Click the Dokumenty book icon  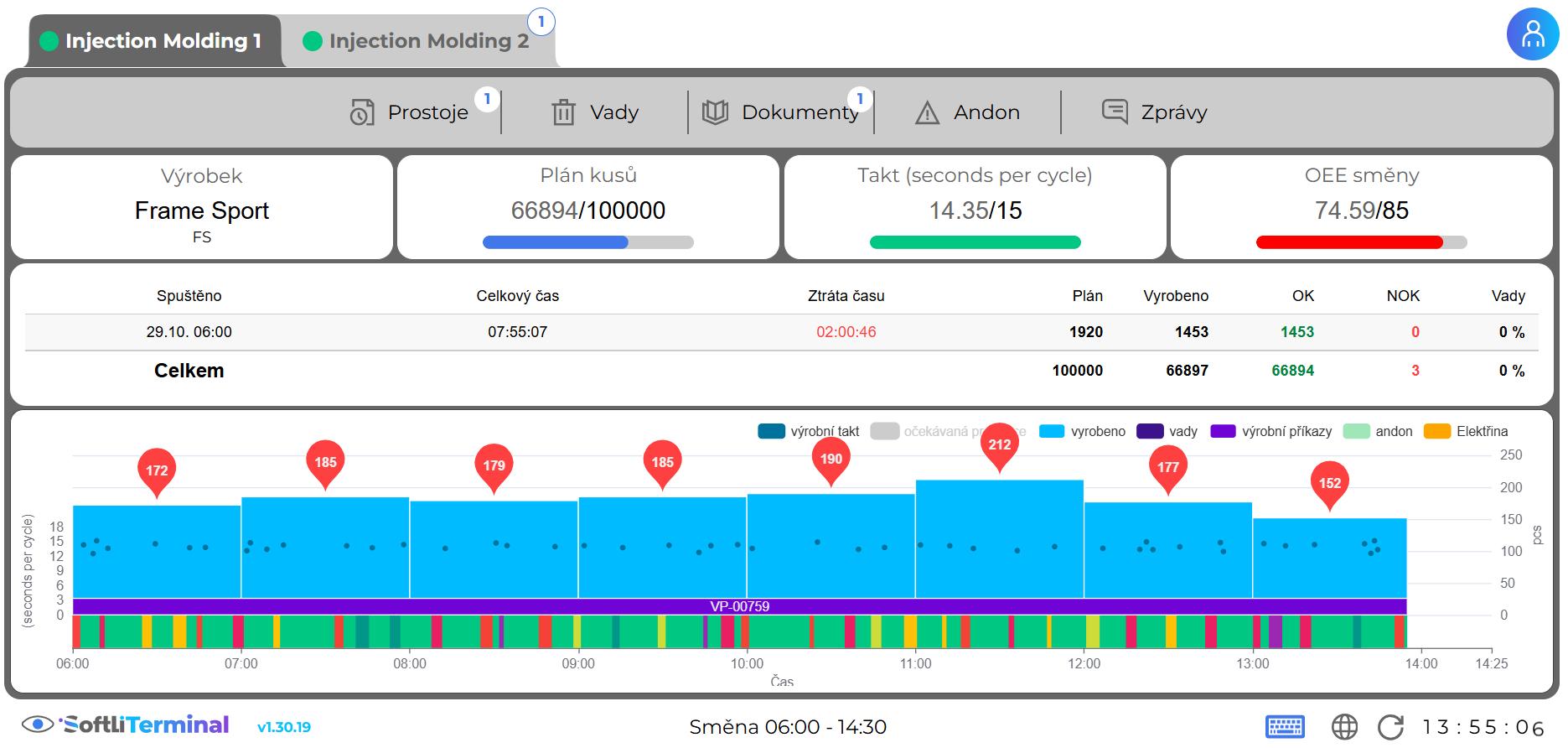tap(714, 112)
